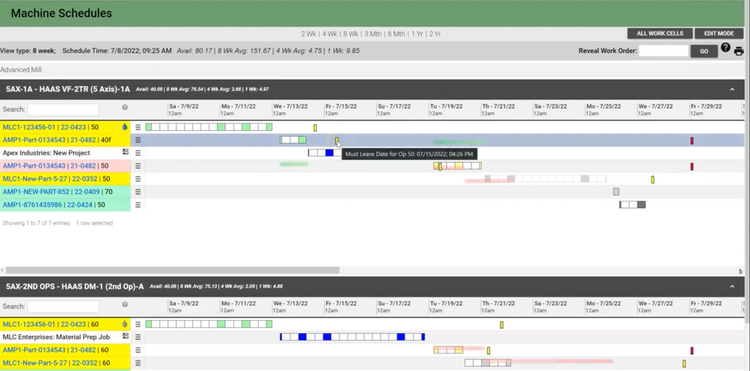Viewport: 750px width, 371px height.
Task: Click the GO button
Action: pos(704,51)
